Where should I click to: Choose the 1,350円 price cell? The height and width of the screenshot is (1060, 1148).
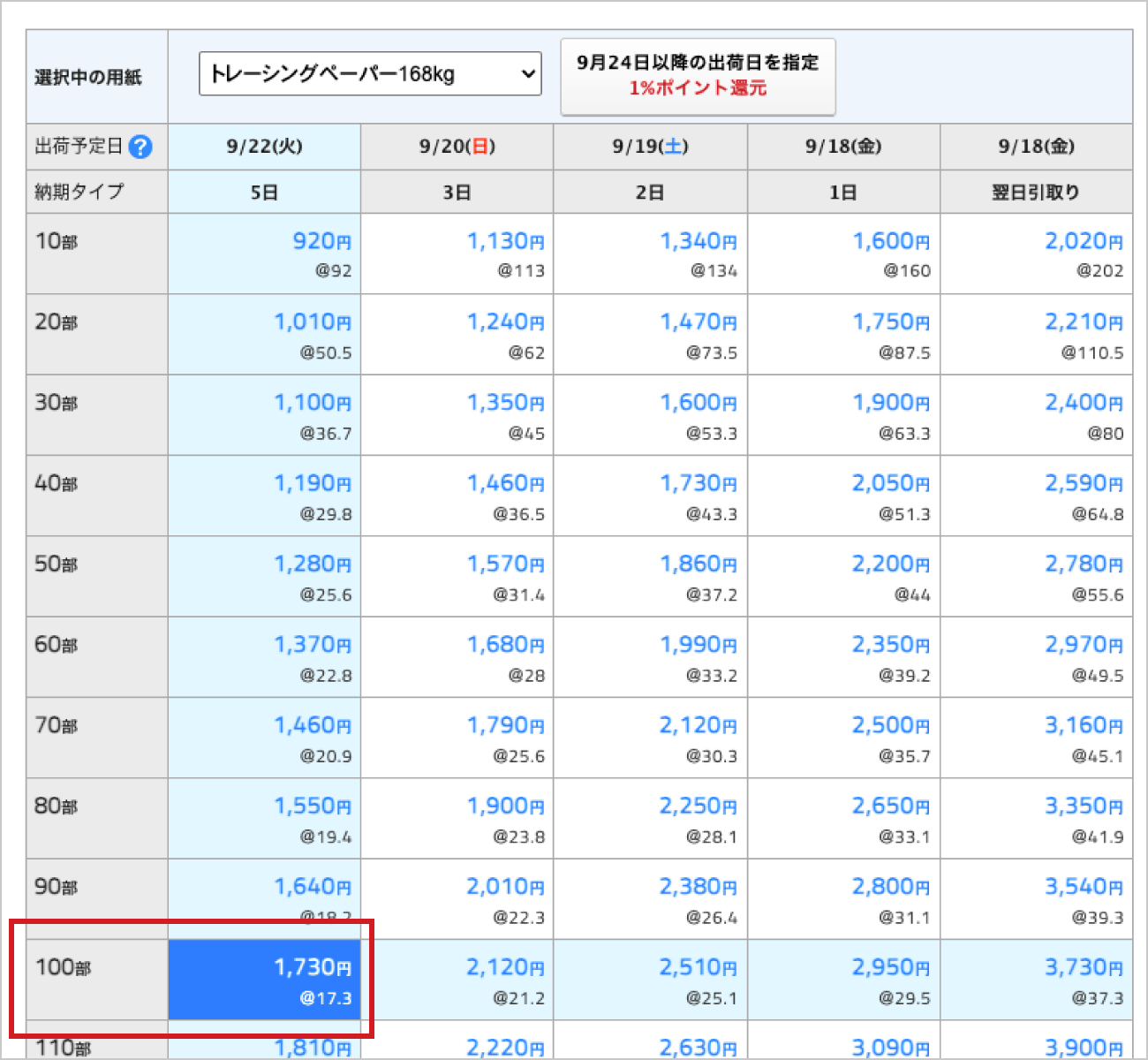click(x=457, y=415)
